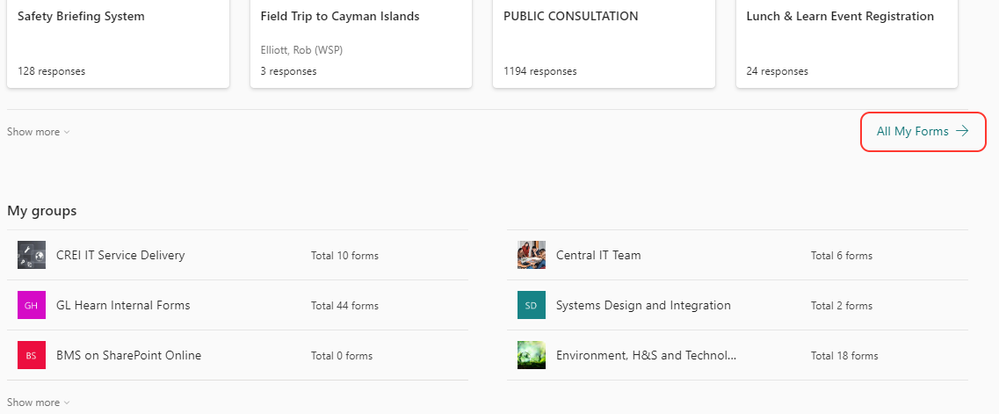
Task: Click Total 18 forms count text
Action: 844,356
